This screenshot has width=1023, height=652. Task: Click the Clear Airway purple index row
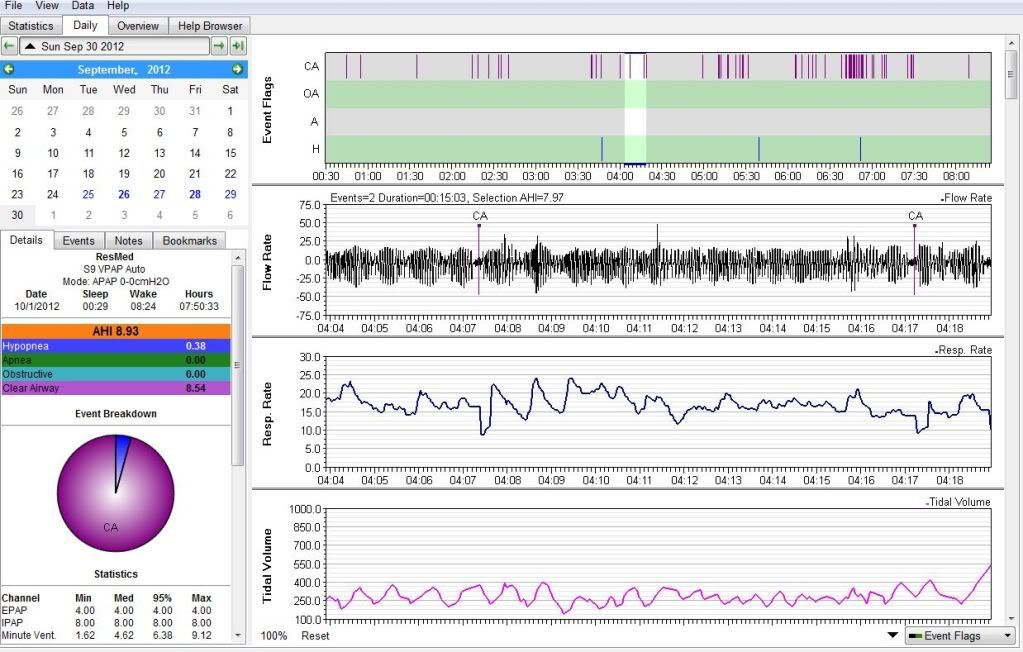(x=115, y=388)
